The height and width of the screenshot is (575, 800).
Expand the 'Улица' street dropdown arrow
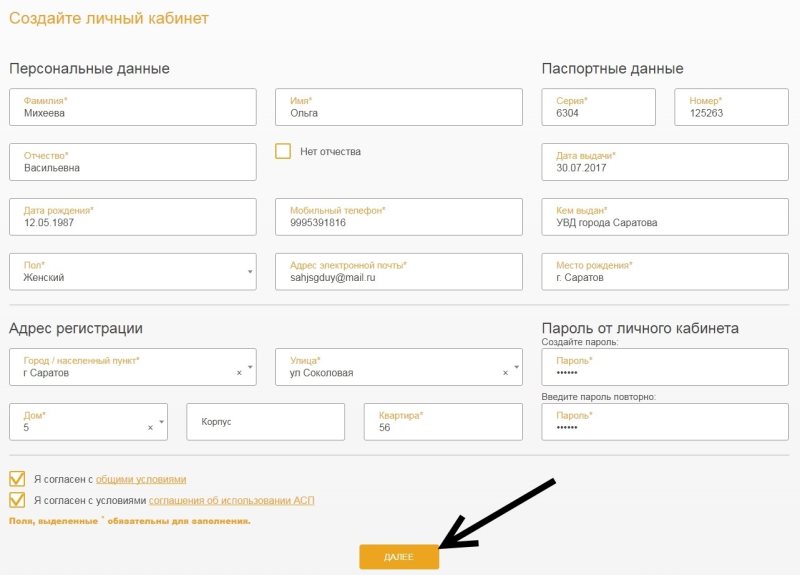click(x=516, y=367)
